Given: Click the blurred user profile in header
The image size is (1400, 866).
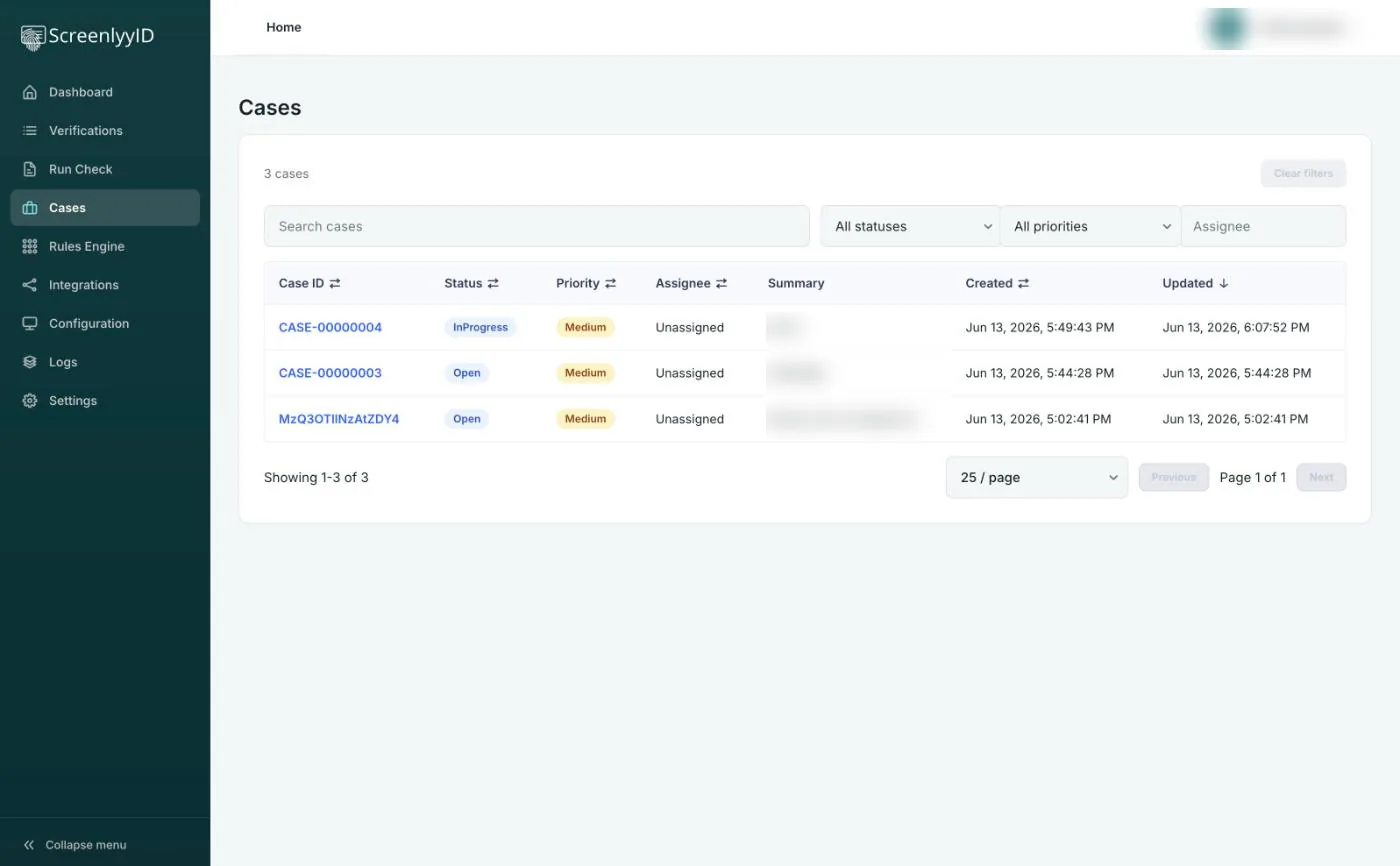Looking at the screenshot, I should (1279, 28).
